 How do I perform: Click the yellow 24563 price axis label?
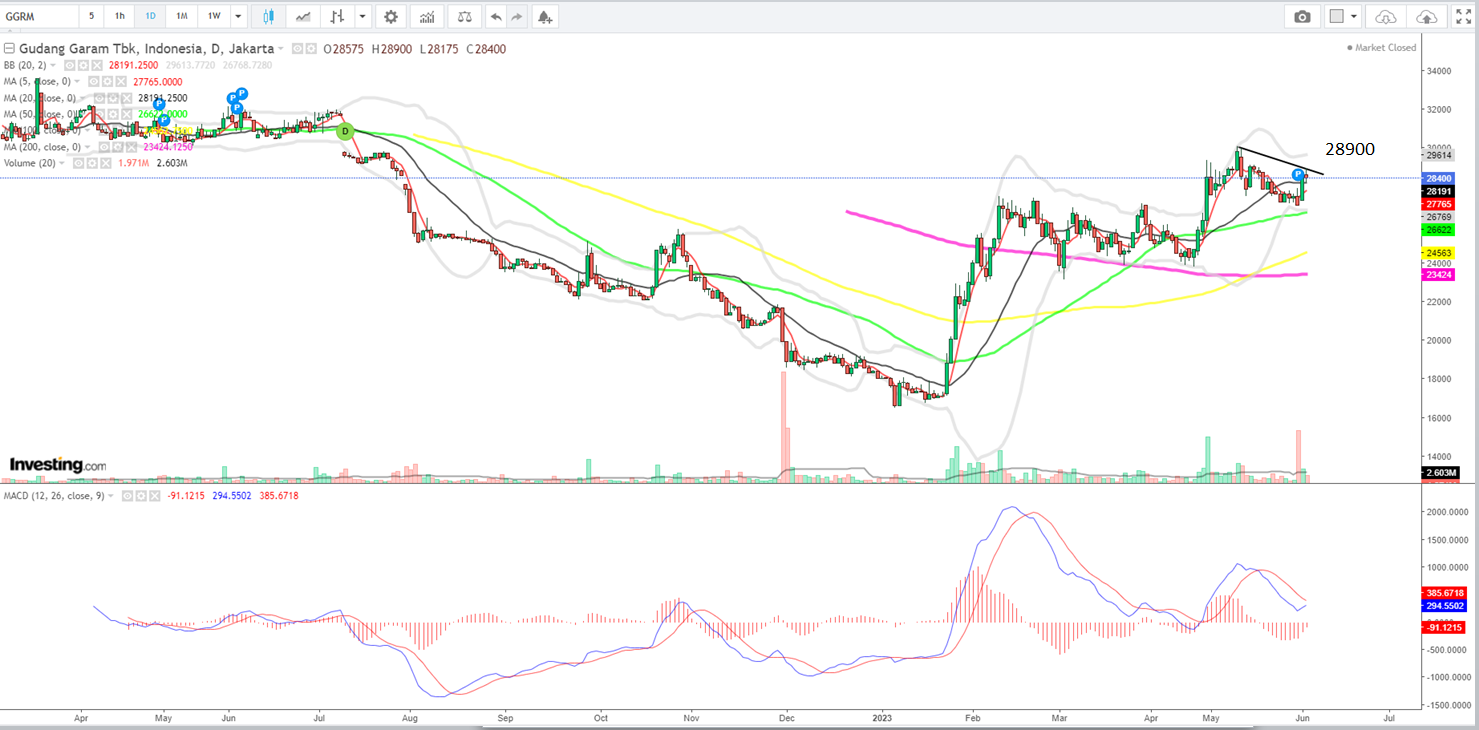tap(1440, 253)
